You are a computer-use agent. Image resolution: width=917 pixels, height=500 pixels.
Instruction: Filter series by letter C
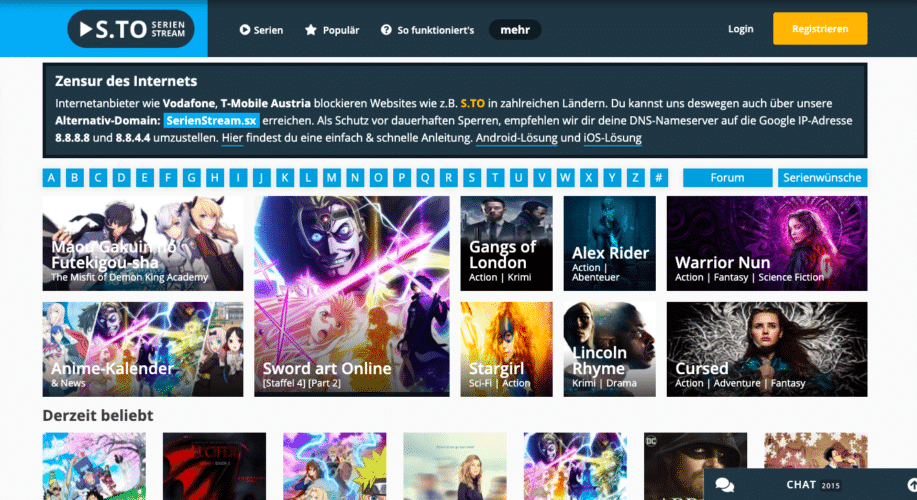tap(98, 178)
